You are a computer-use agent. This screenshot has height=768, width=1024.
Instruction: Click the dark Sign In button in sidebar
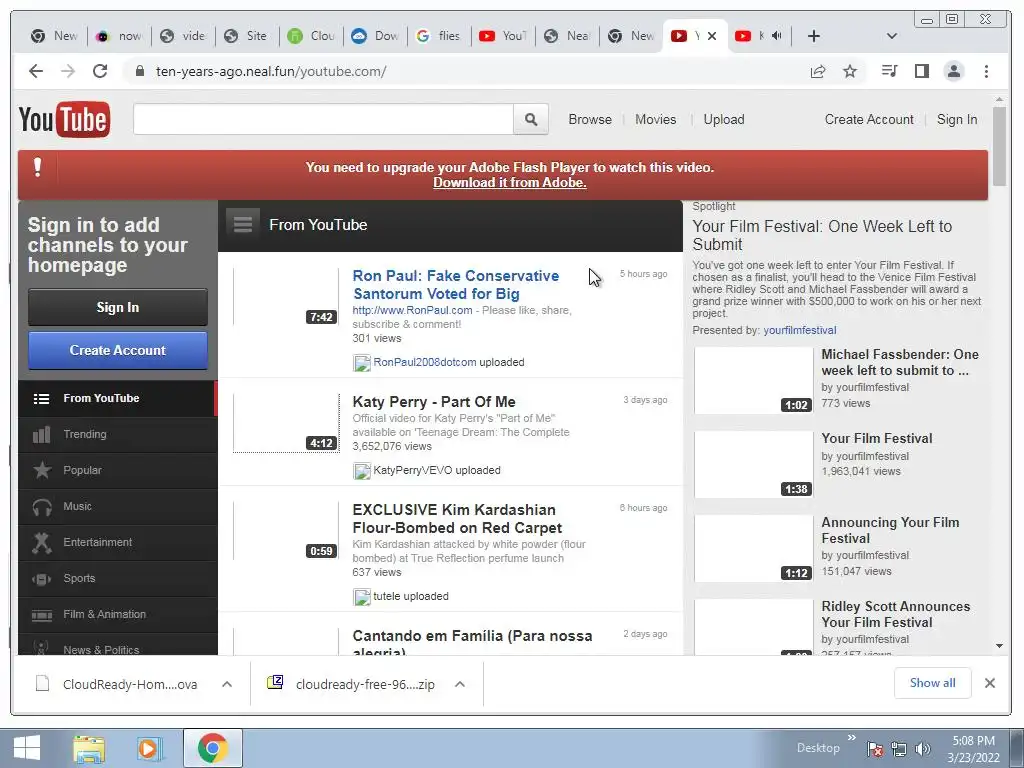118,307
